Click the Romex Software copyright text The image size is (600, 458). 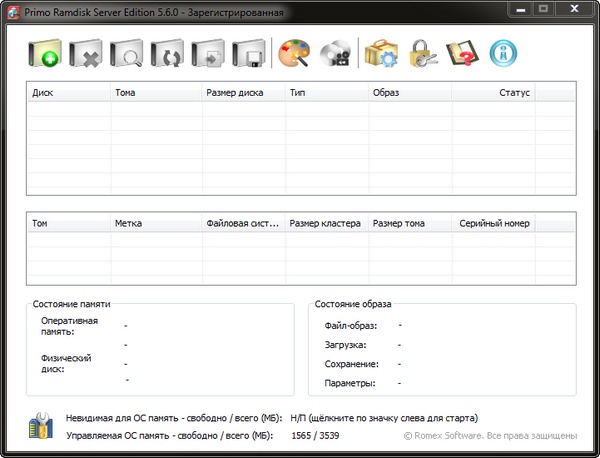pyautogui.click(x=490, y=436)
